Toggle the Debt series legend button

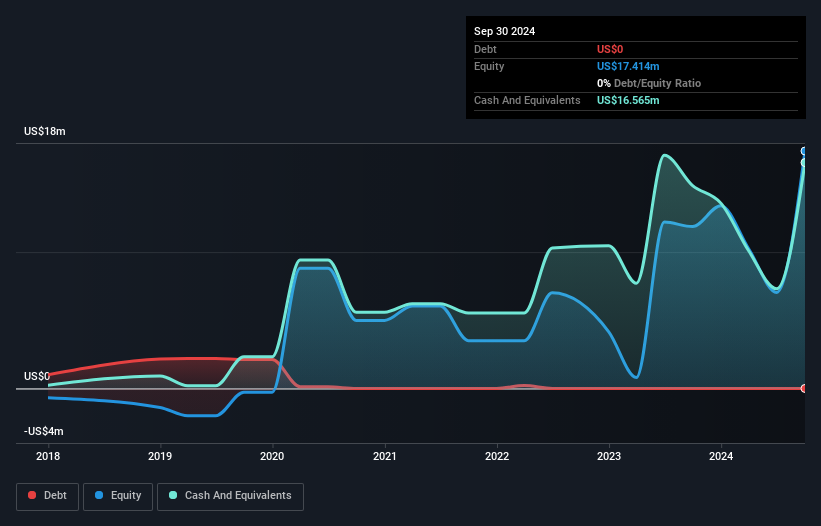(x=48, y=496)
